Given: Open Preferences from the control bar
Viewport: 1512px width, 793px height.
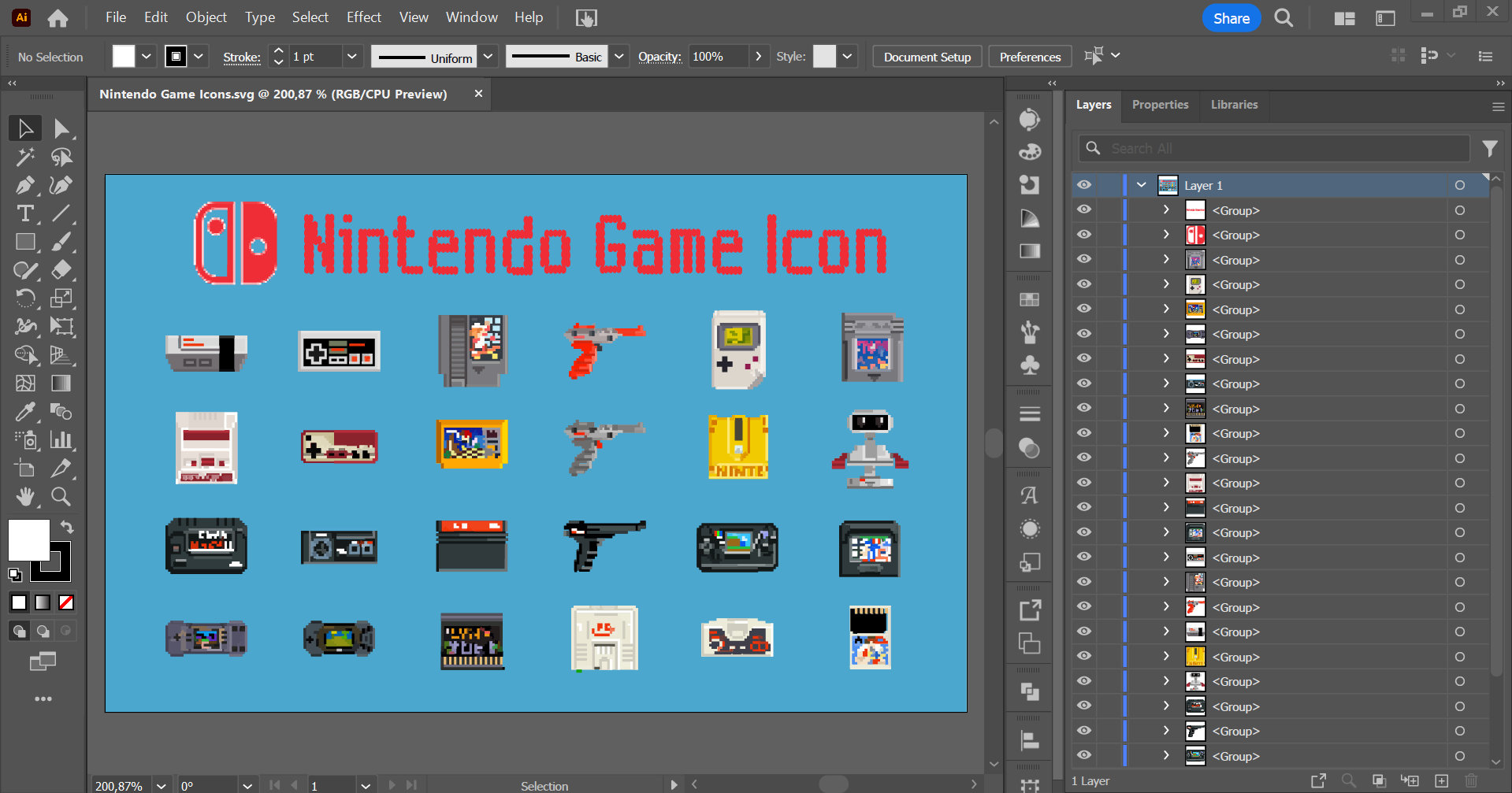Looking at the screenshot, I should coord(1029,56).
